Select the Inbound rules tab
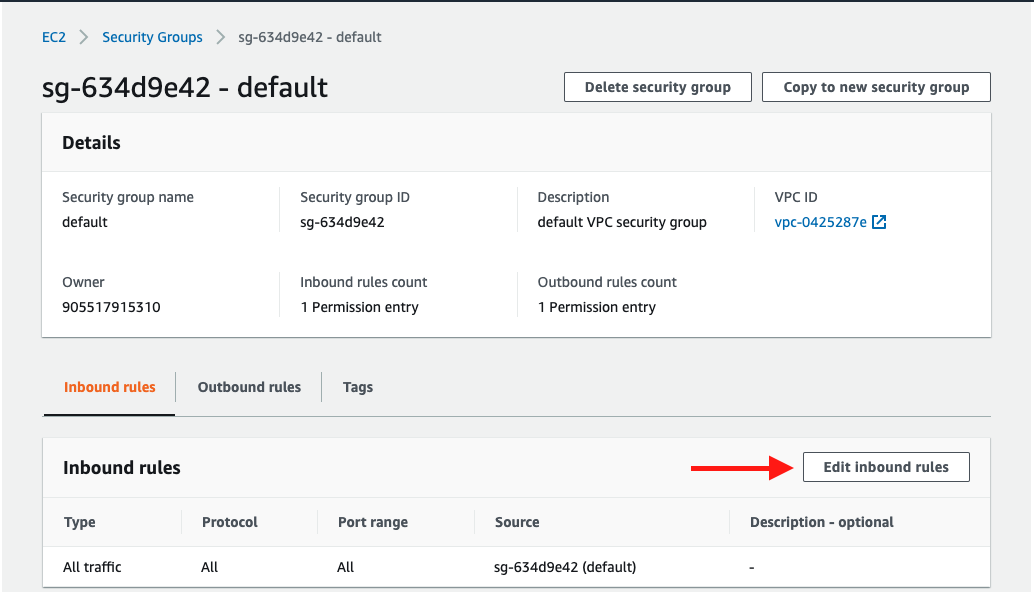 coord(109,387)
